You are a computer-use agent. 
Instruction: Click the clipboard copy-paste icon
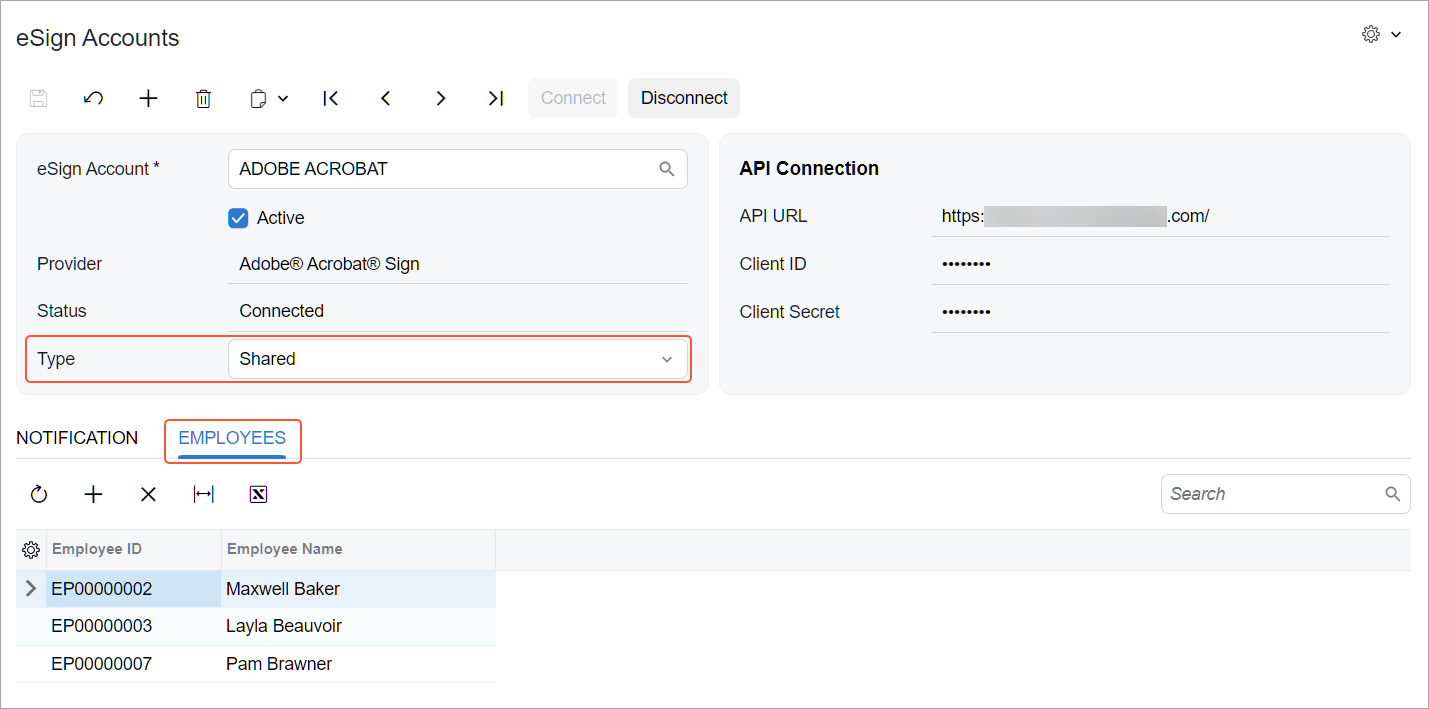point(258,98)
